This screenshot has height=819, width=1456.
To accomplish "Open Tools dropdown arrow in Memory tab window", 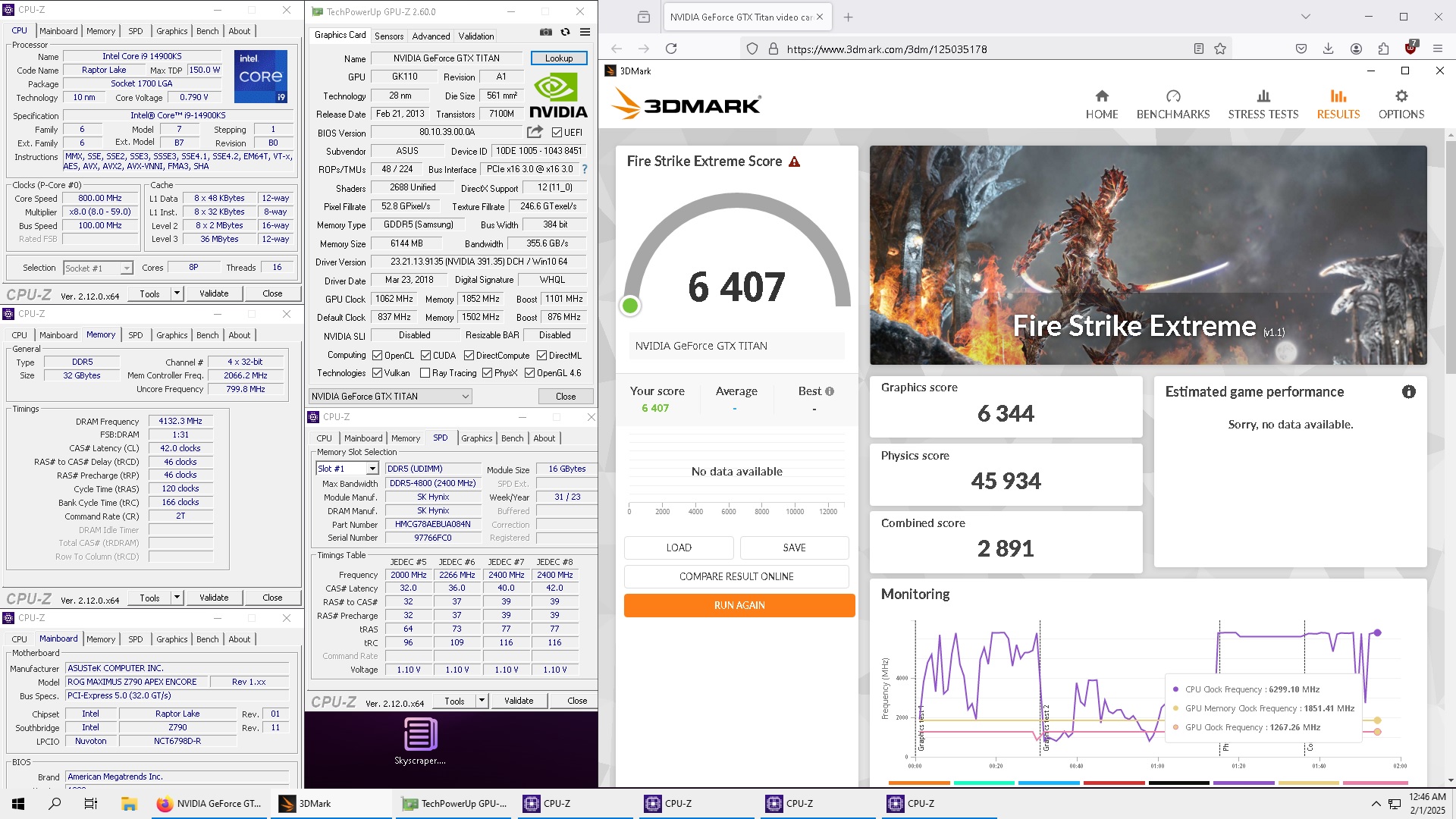I will pyautogui.click(x=177, y=598).
